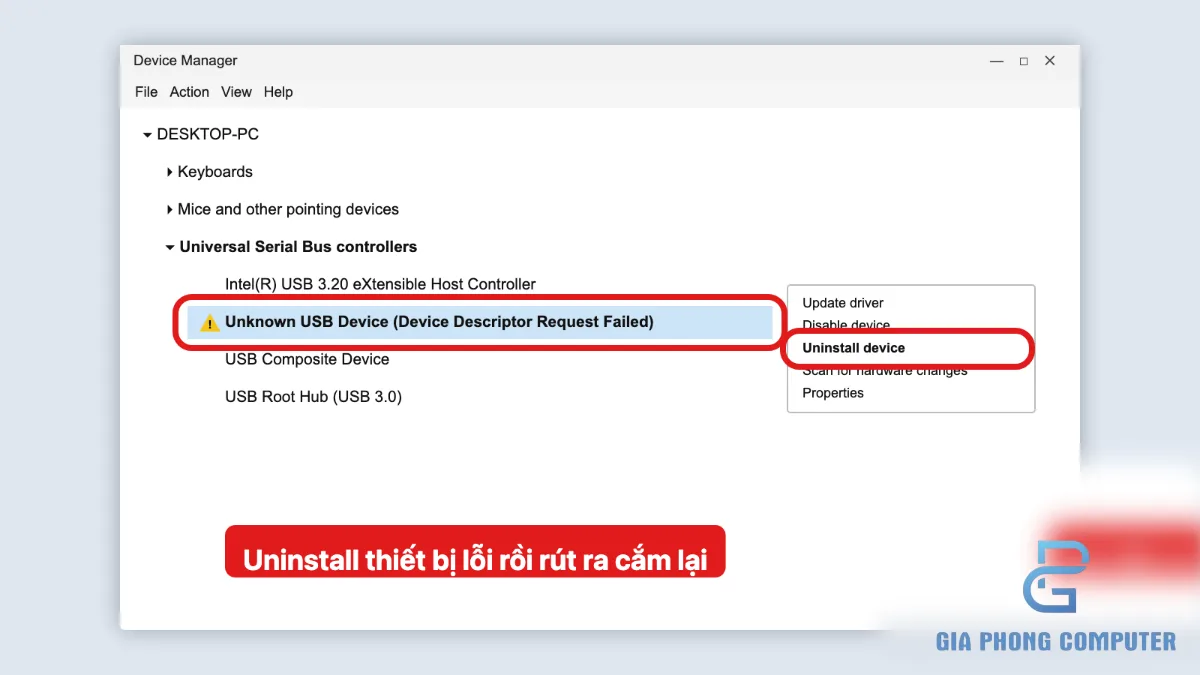Select the Unknown USB Device entry
The height and width of the screenshot is (675, 1200).
click(480, 322)
